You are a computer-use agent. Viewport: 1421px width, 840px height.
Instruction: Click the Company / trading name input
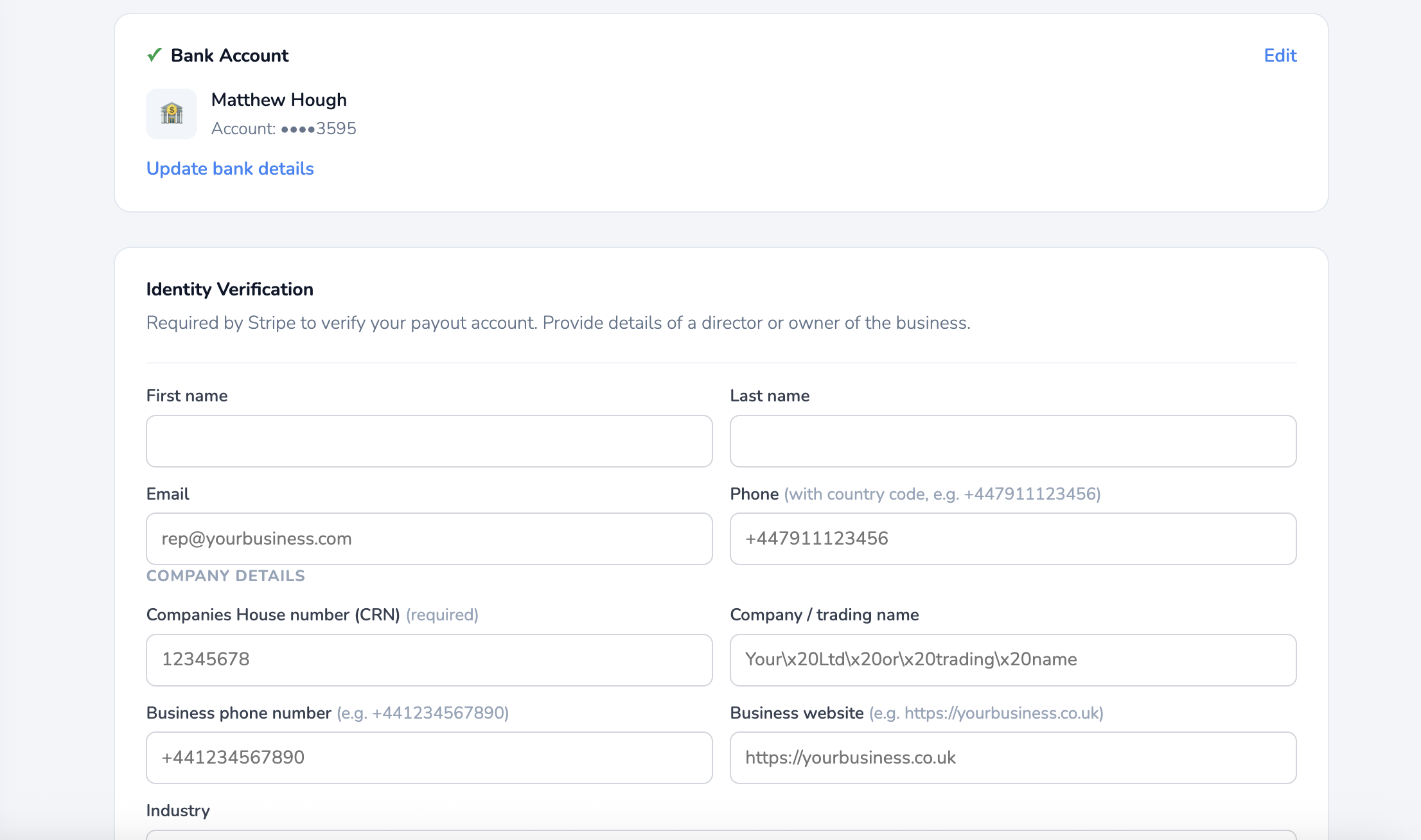(1012, 660)
